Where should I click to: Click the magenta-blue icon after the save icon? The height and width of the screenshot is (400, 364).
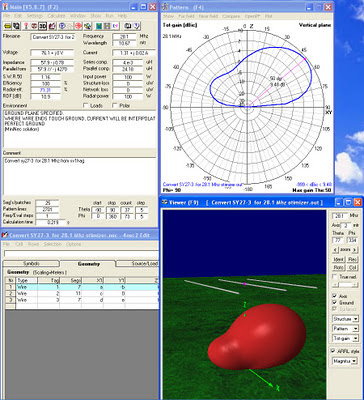click(x=115, y=26)
